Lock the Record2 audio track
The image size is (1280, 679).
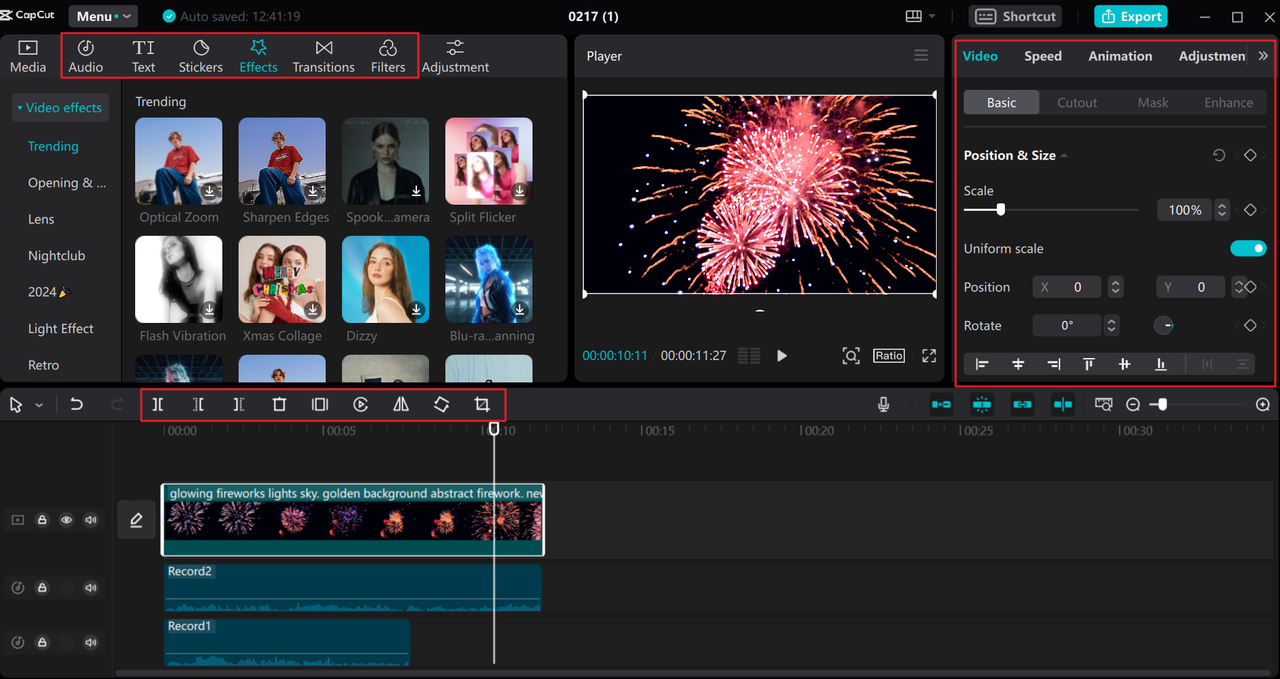(x=42, y=588)
